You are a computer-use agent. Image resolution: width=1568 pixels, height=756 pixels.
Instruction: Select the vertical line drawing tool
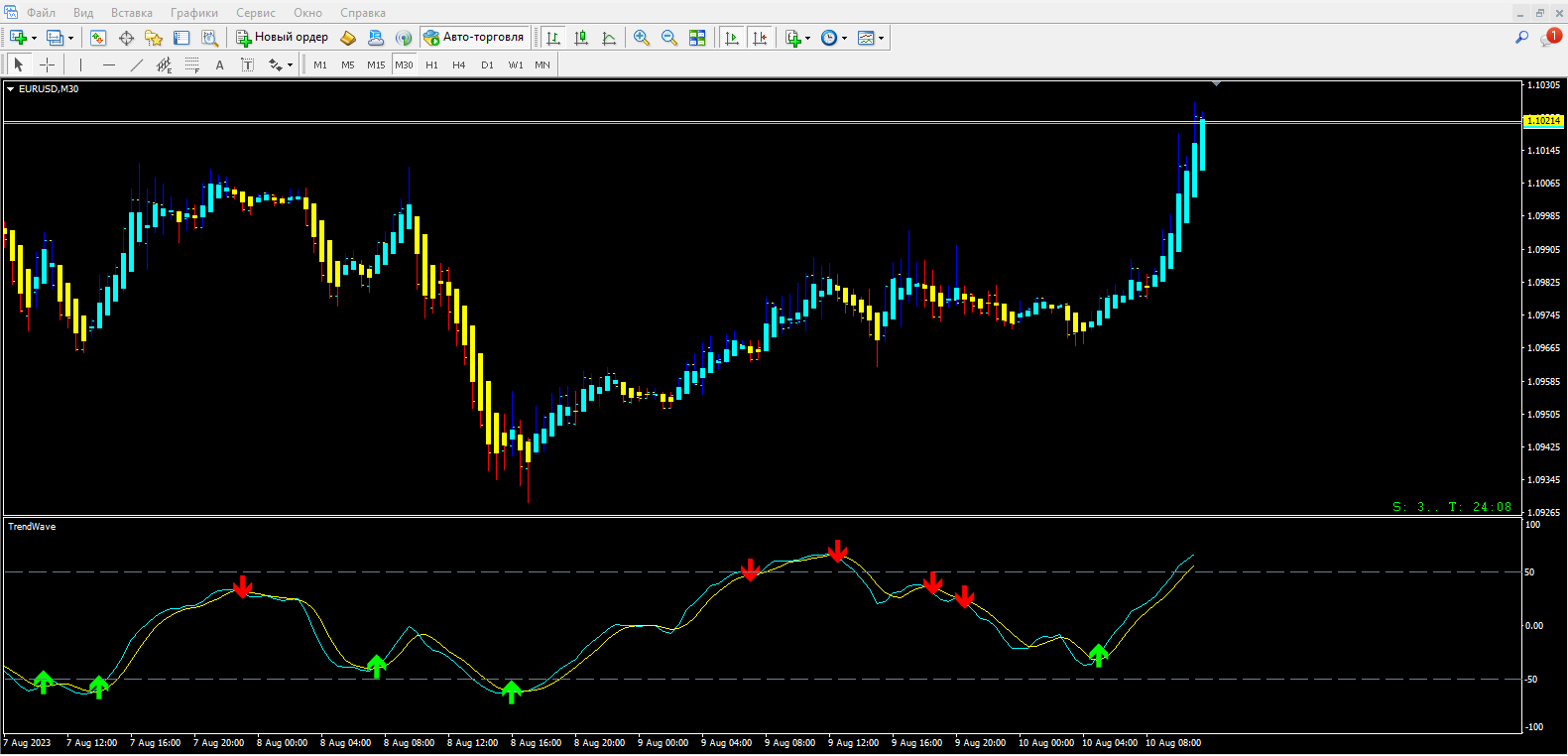tap(80, 64)
